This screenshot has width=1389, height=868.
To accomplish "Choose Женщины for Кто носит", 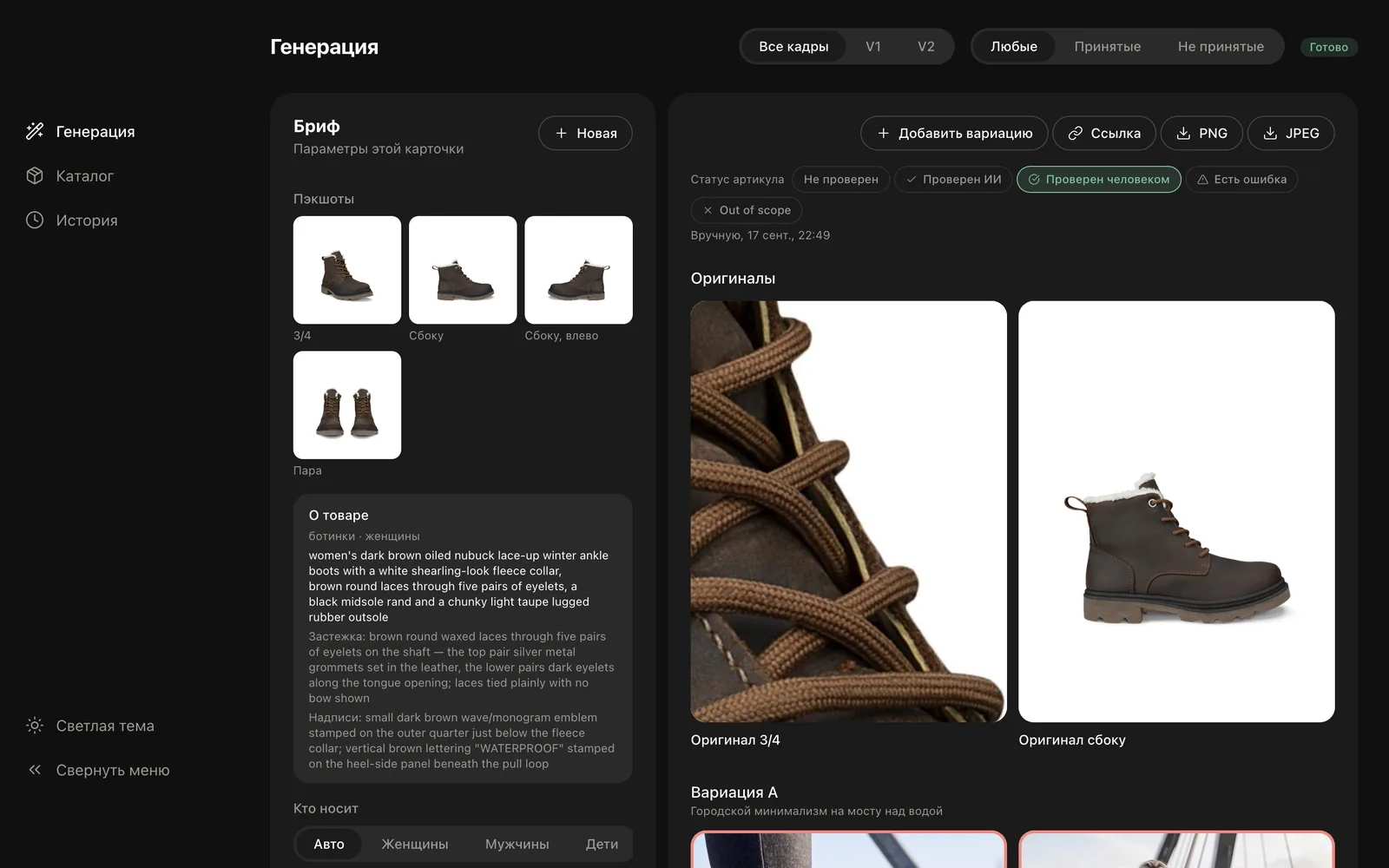I will click(415, 844).
